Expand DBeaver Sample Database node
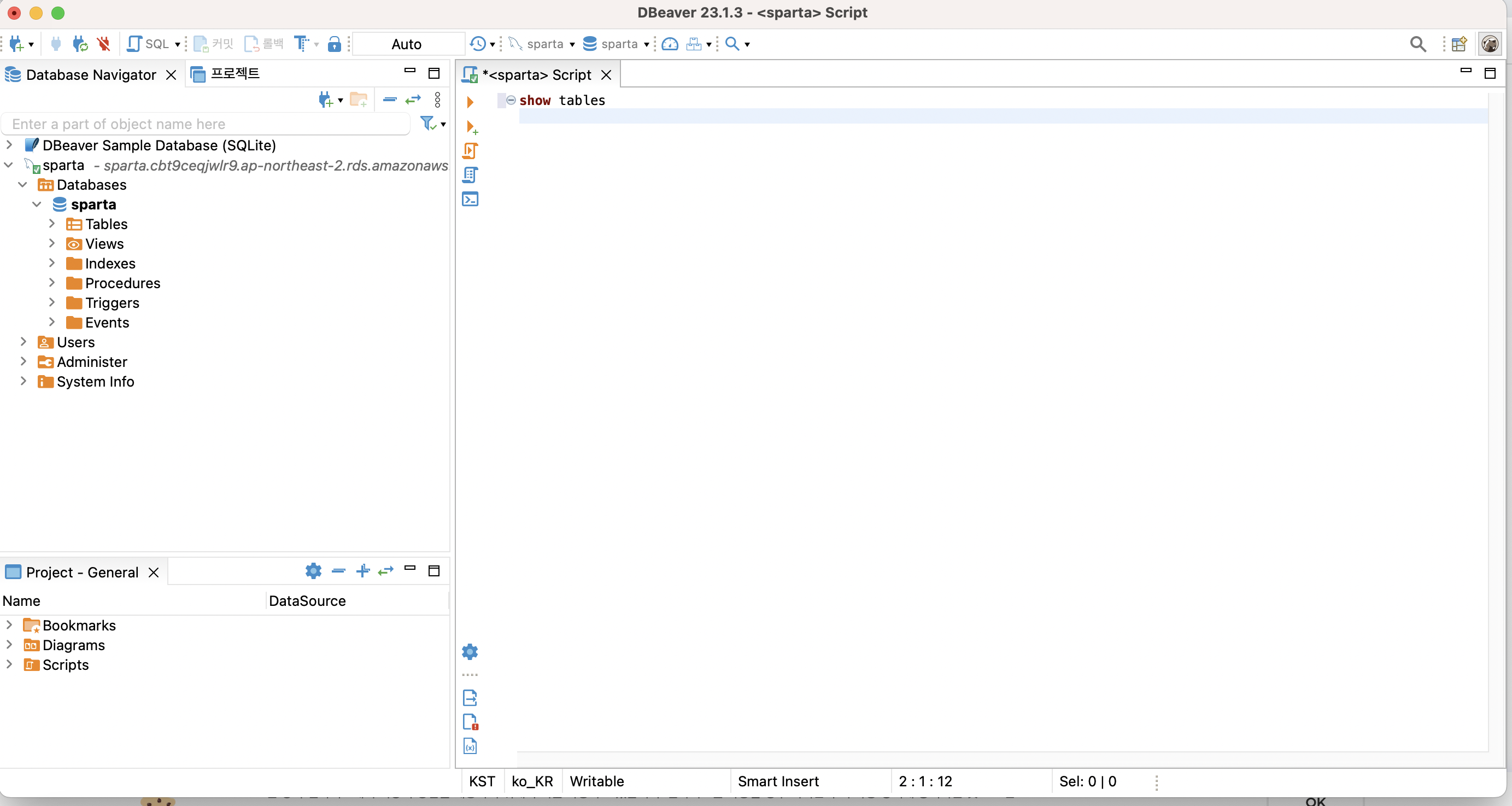 coord(9,144)
